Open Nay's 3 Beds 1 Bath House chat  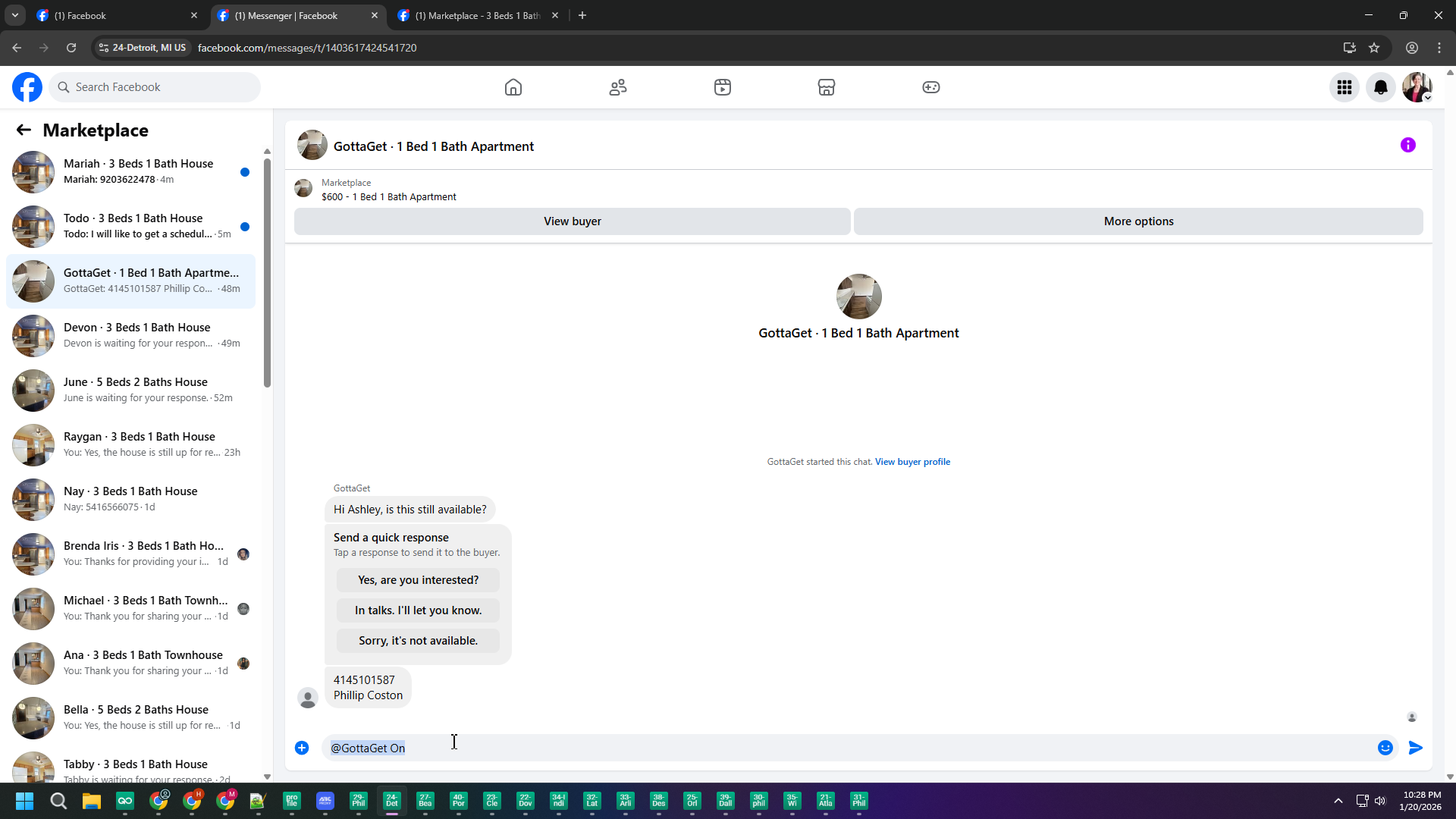130,500
